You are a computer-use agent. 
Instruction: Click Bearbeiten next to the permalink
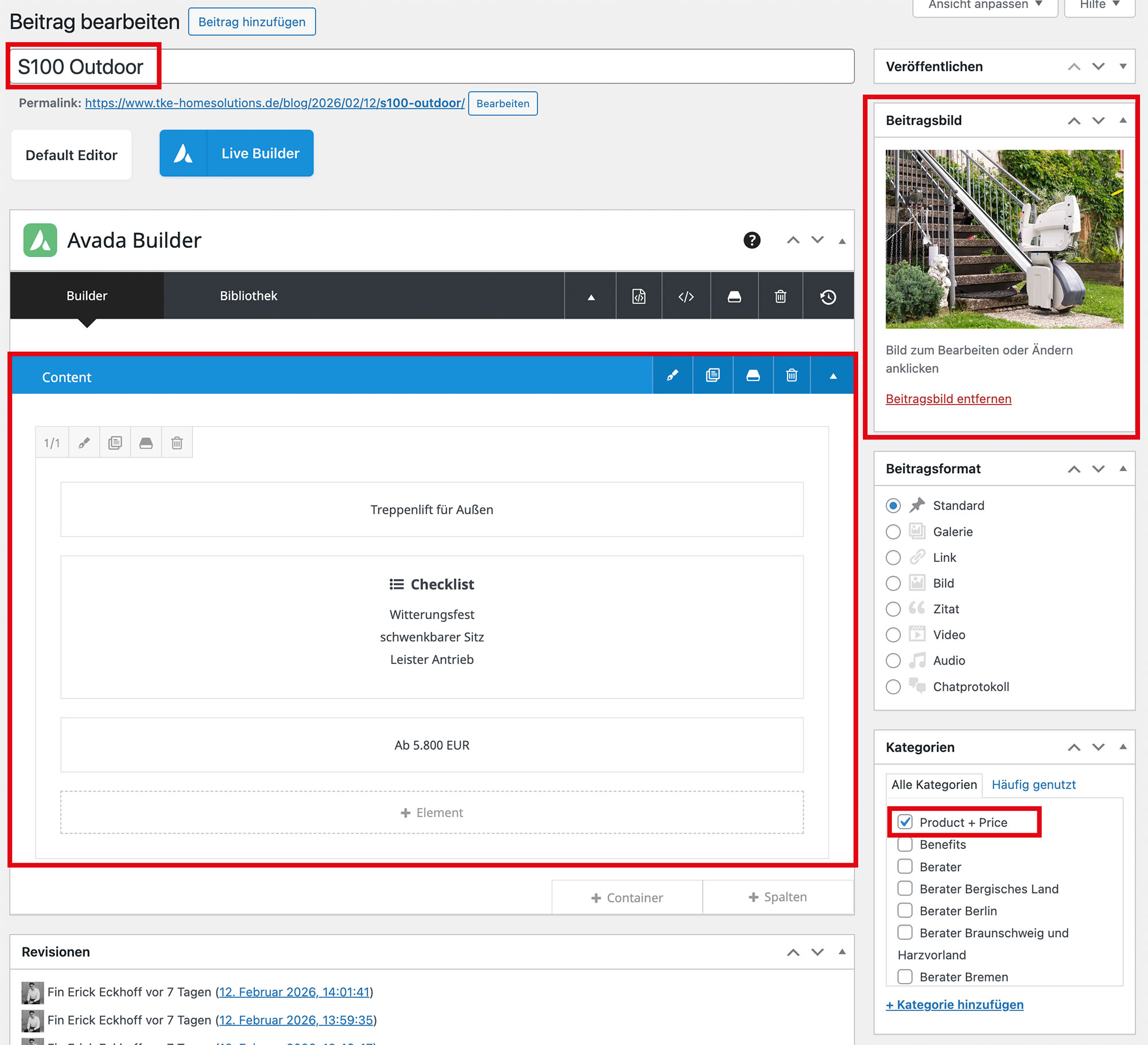(x=503, y=103)
